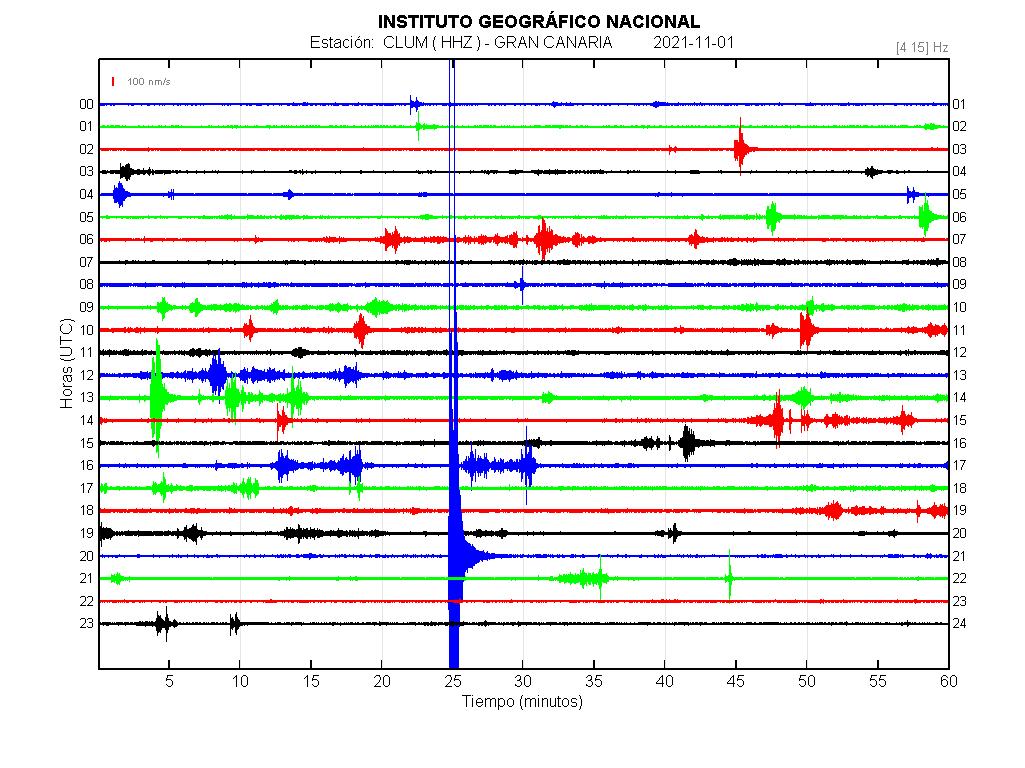
Task: Click minute tick 5 on the time axis
Action: tap(169, 681)
